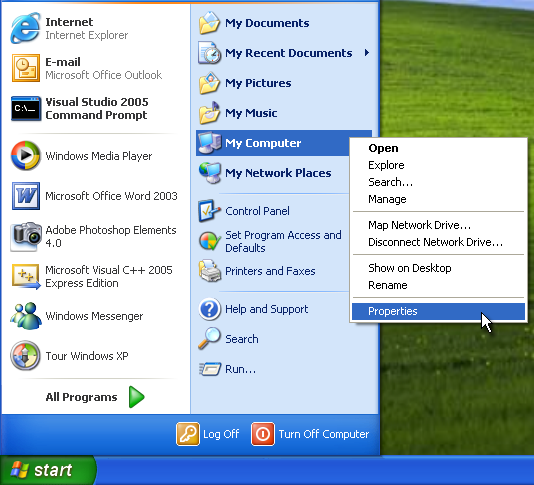The height and width of the screenshot is (485, 534).
Task: Click the My Music folder icon
Action: [x=209, y=113]
